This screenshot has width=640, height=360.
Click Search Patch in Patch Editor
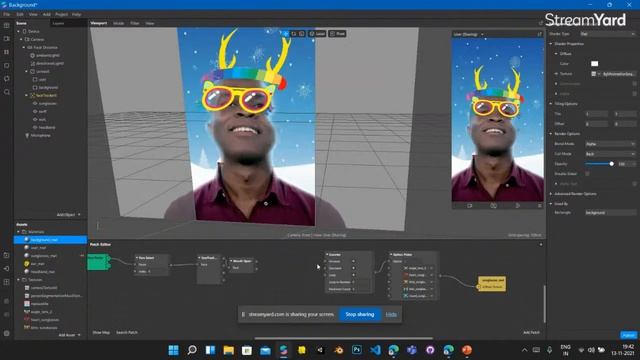[x=127, y=333]
